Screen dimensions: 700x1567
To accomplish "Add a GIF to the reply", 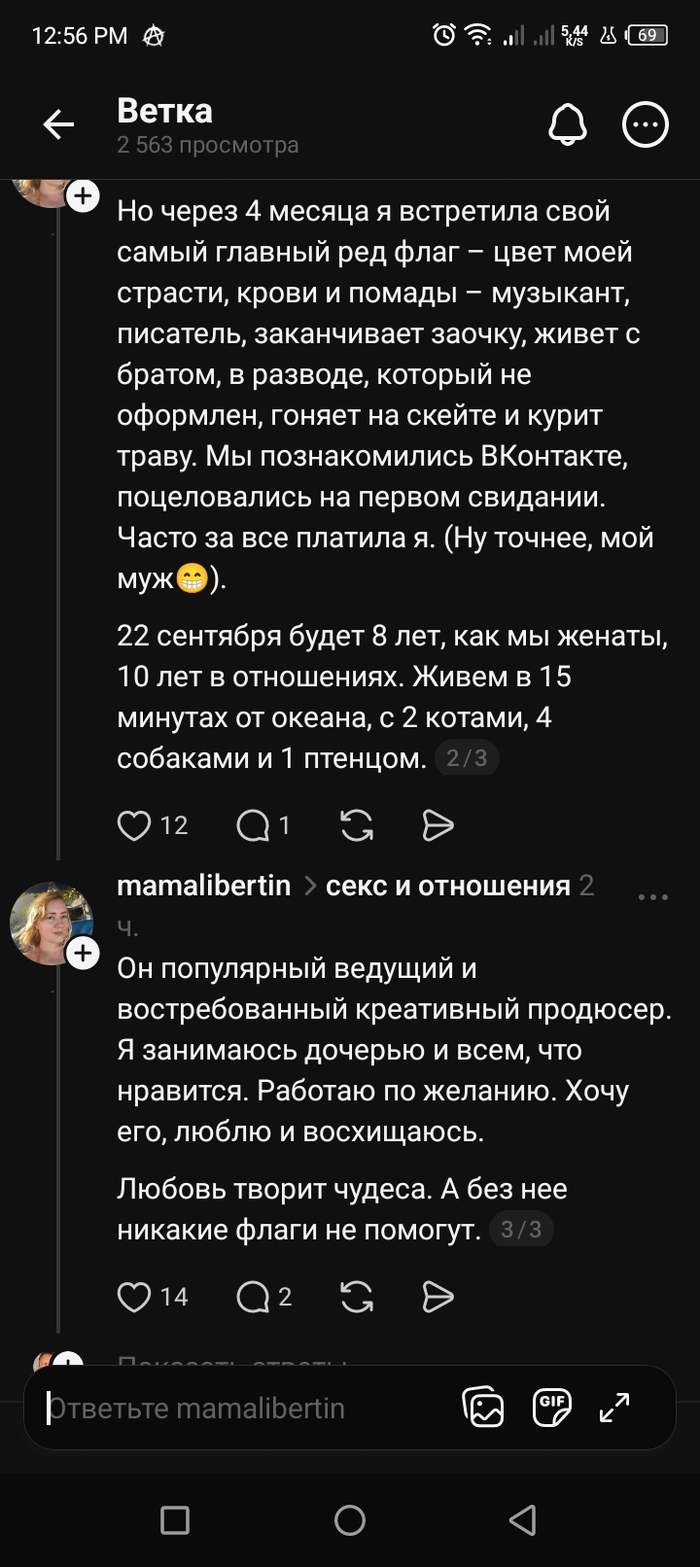I will point(551,1408).
